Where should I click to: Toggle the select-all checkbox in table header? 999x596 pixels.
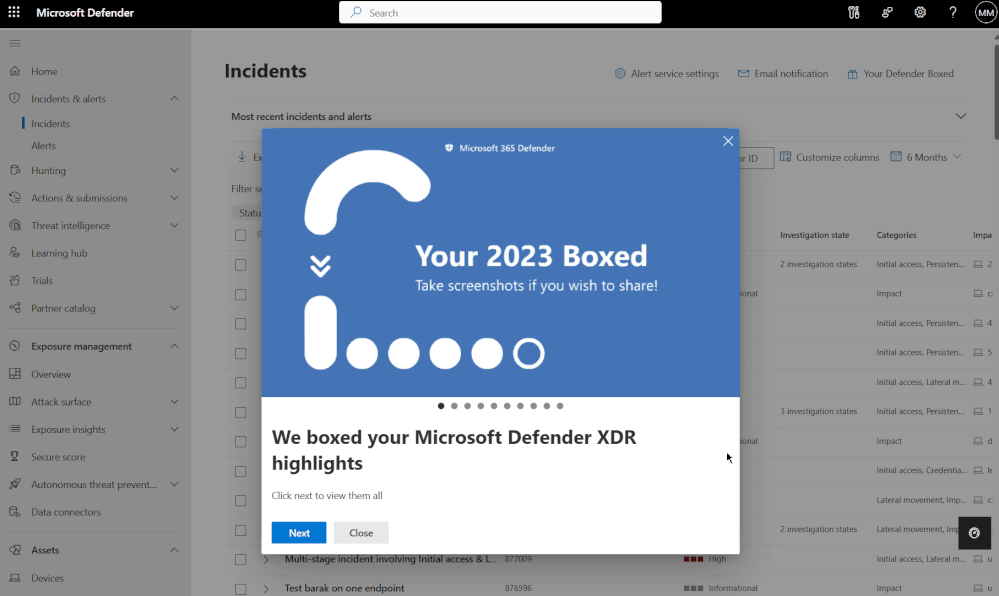click(x=240, y=235)
